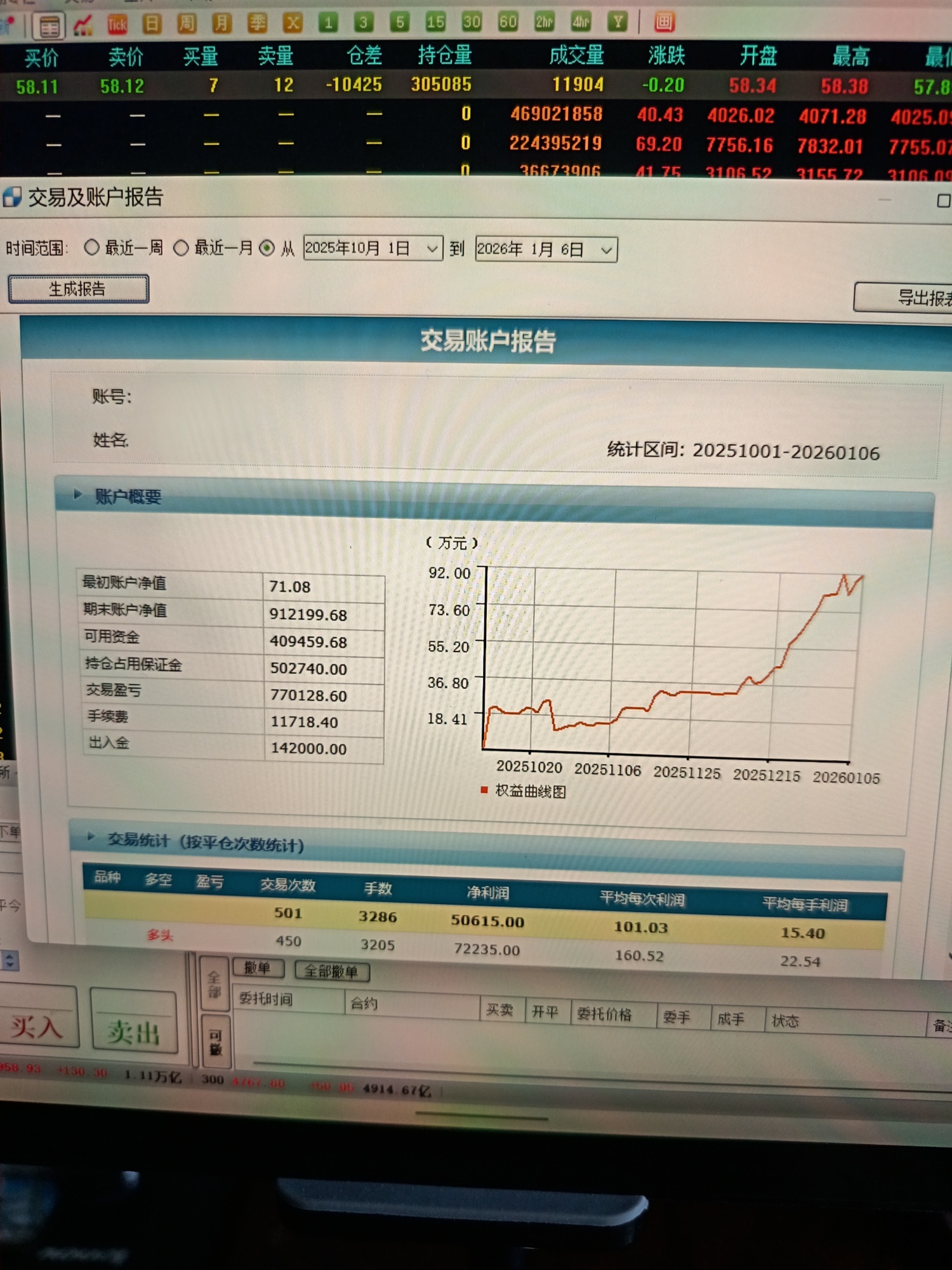This screenshot has height=1270, width=952.
Task: Click the 期末账户净值 value 912199.68
Action: click(x=308, y=615)
